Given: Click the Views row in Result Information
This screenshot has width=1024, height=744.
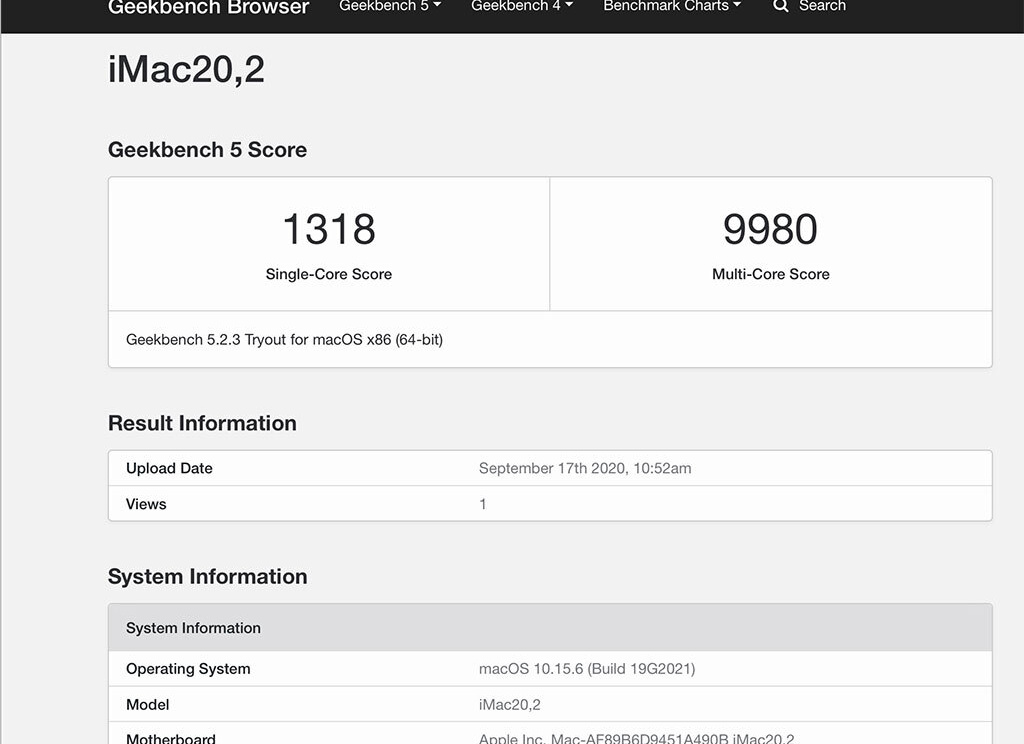Looking at the screenshot, I should 146,504.
